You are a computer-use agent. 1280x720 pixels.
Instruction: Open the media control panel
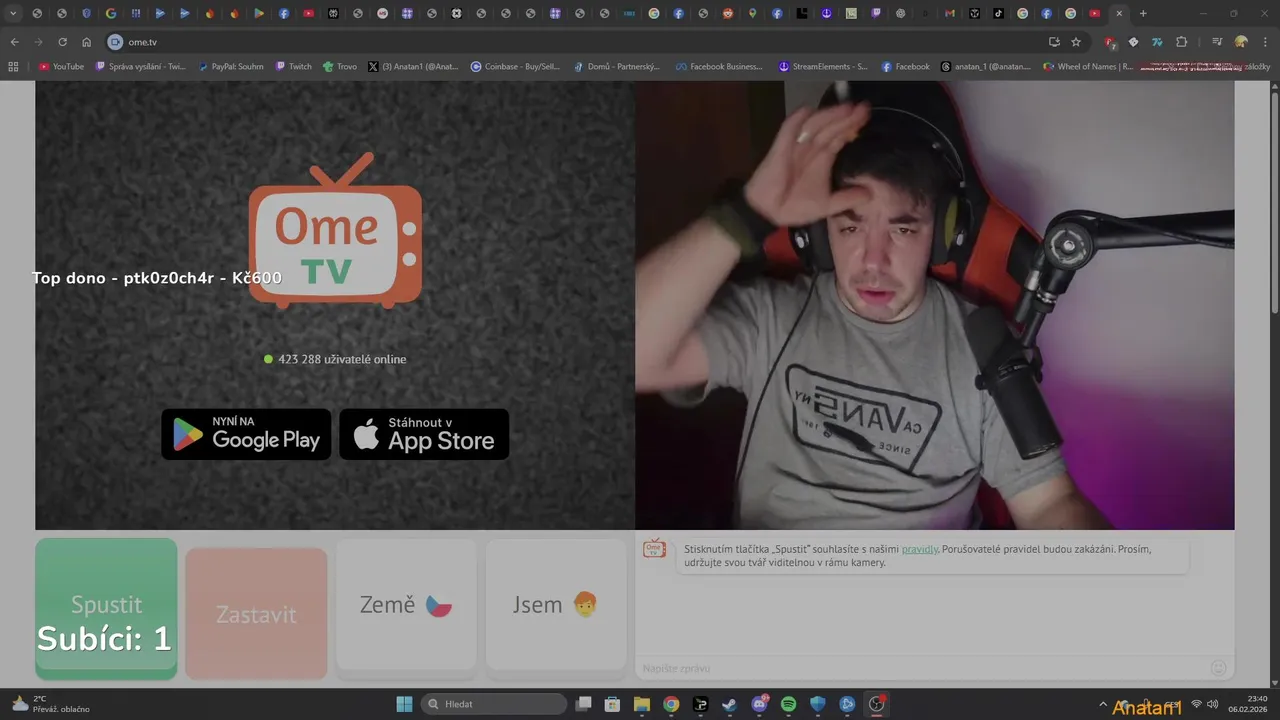point(1217,42)
